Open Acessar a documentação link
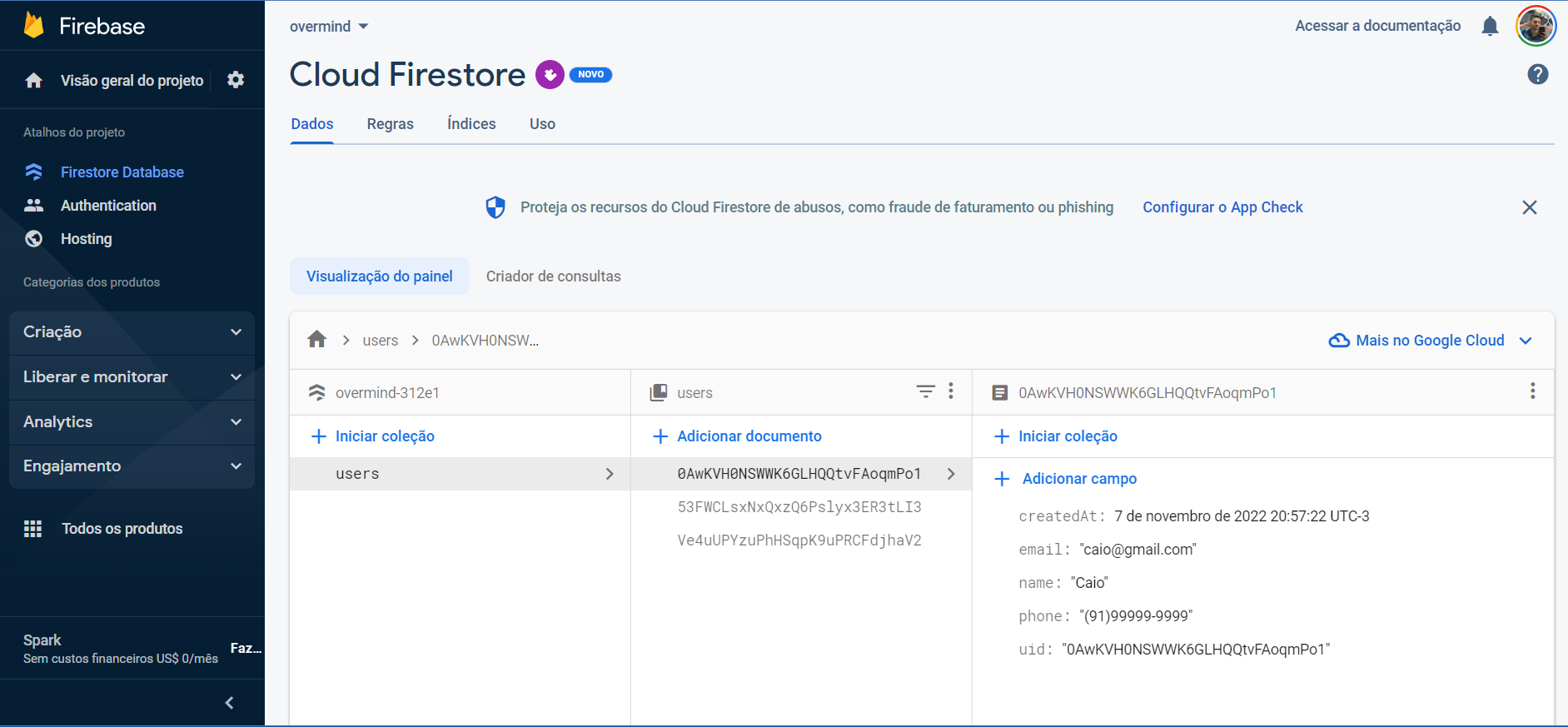 (x=1377, y=26)
